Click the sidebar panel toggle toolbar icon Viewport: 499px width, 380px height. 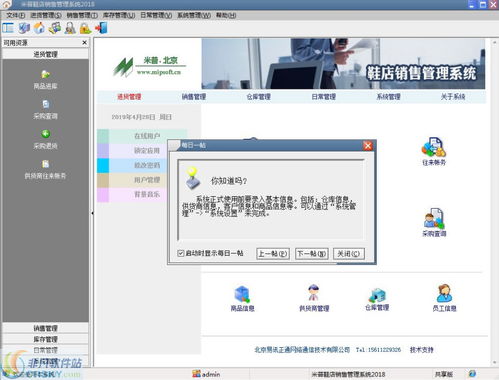[8, 28]
